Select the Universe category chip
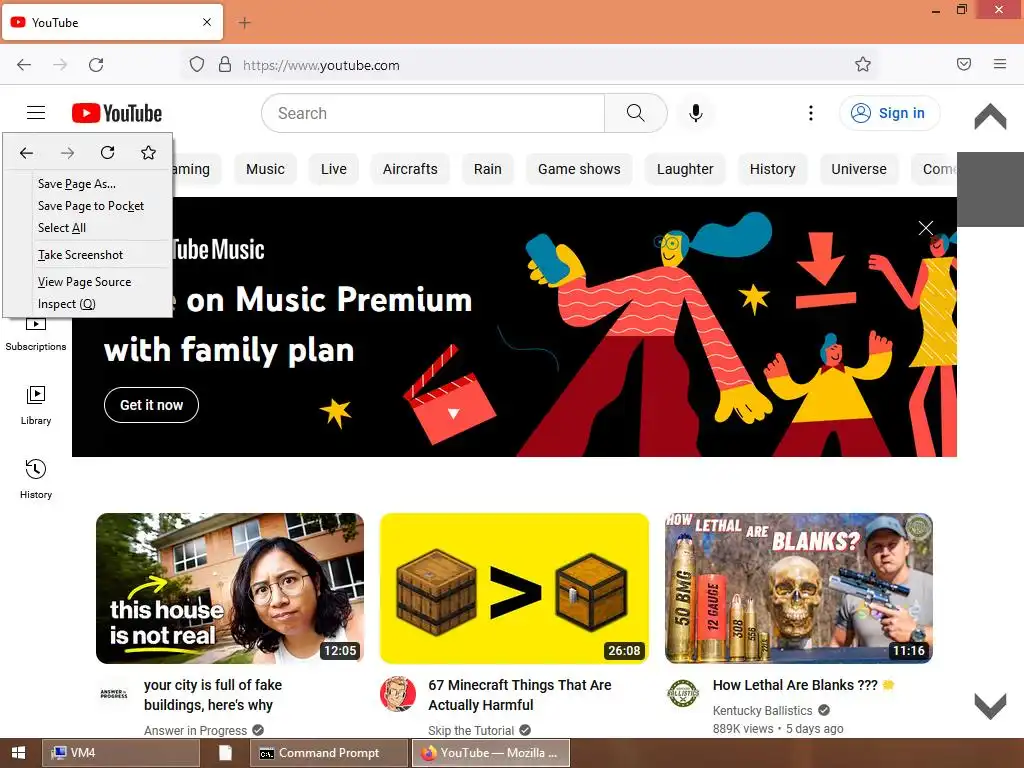 [x=859, y=169]
